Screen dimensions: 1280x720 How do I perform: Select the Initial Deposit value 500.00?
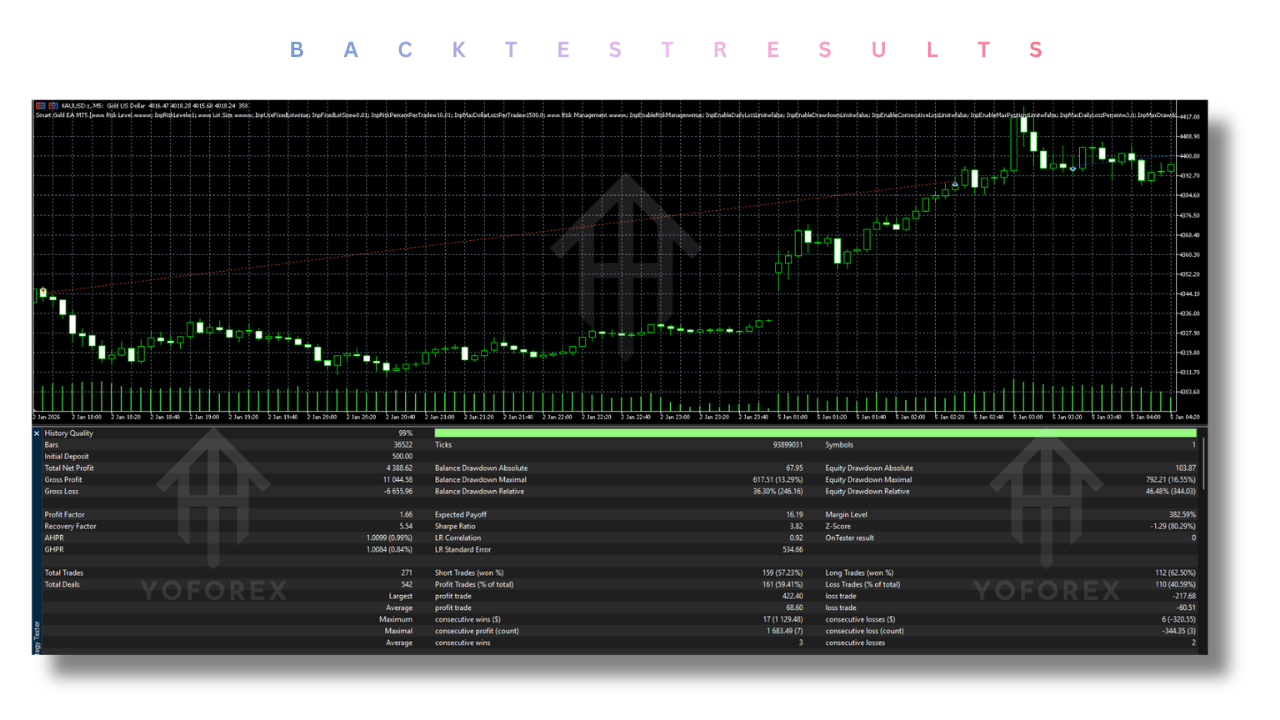coord(402,456)
